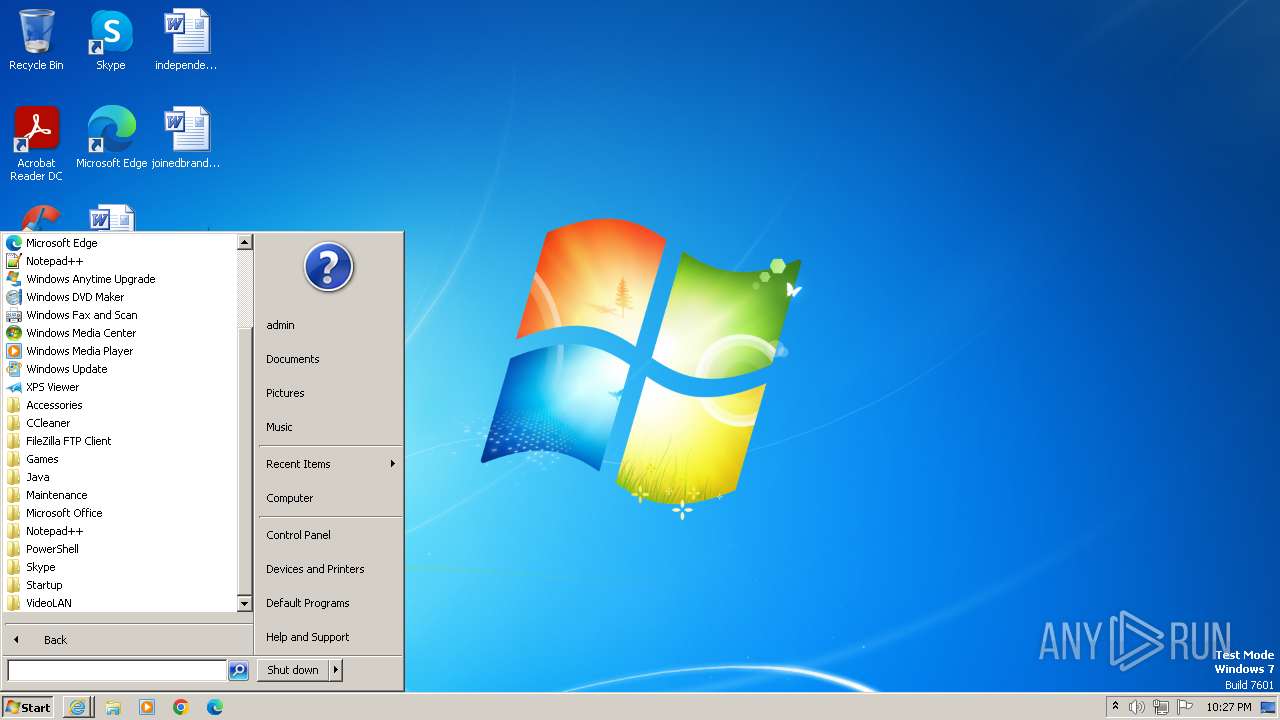The image size is (1280, 720).
Task: Select the independe... Word document icon
Action: point(186,40)
